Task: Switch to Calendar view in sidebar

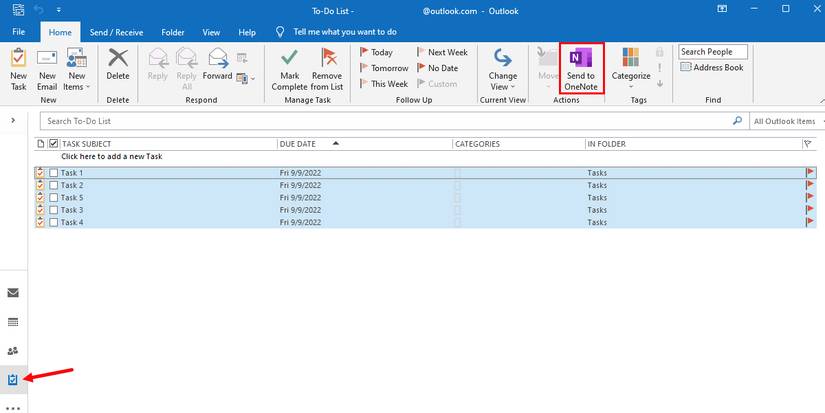Action: click(13, 322)
